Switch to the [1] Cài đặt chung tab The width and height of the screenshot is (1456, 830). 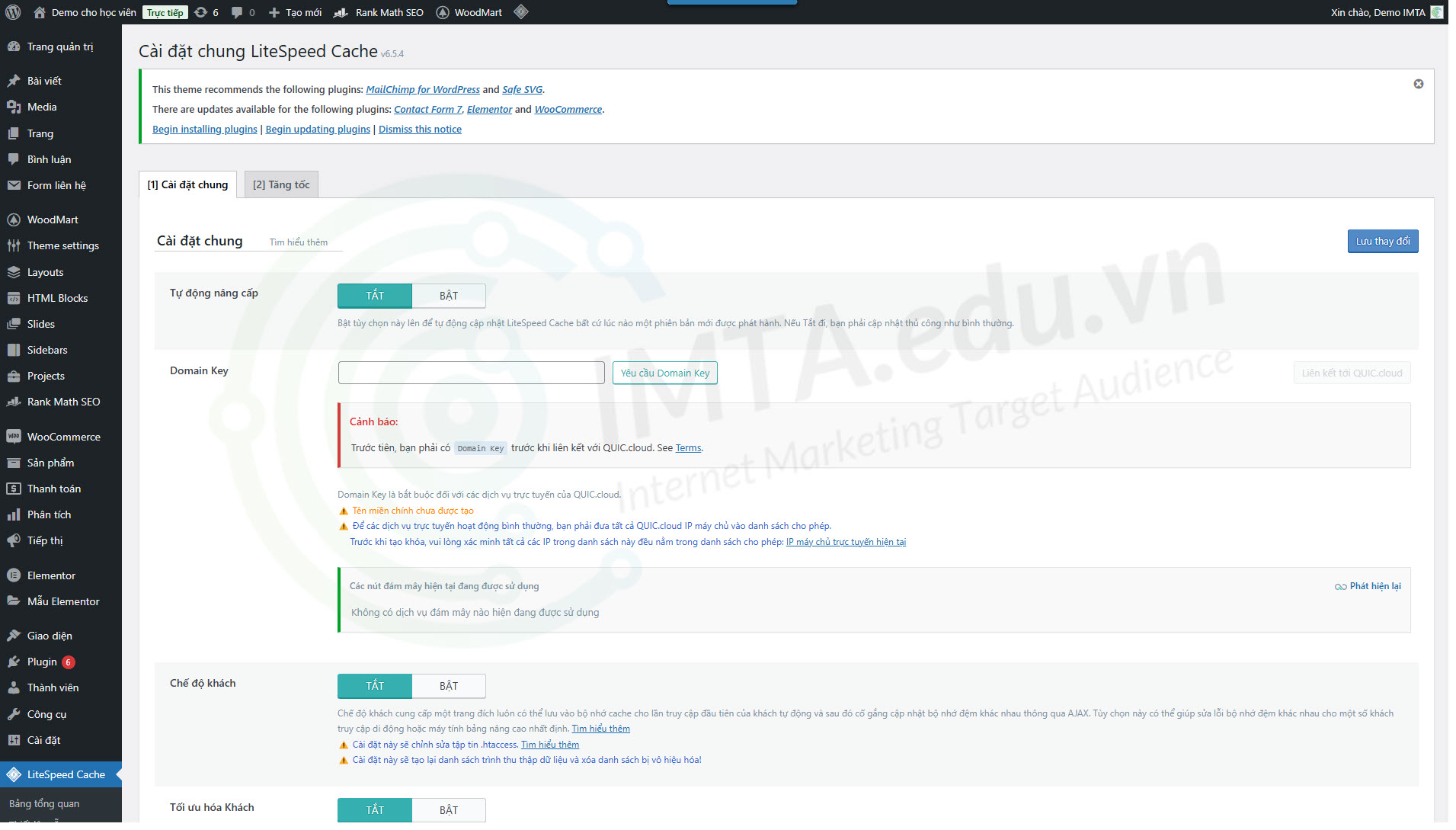coord(187,184)
